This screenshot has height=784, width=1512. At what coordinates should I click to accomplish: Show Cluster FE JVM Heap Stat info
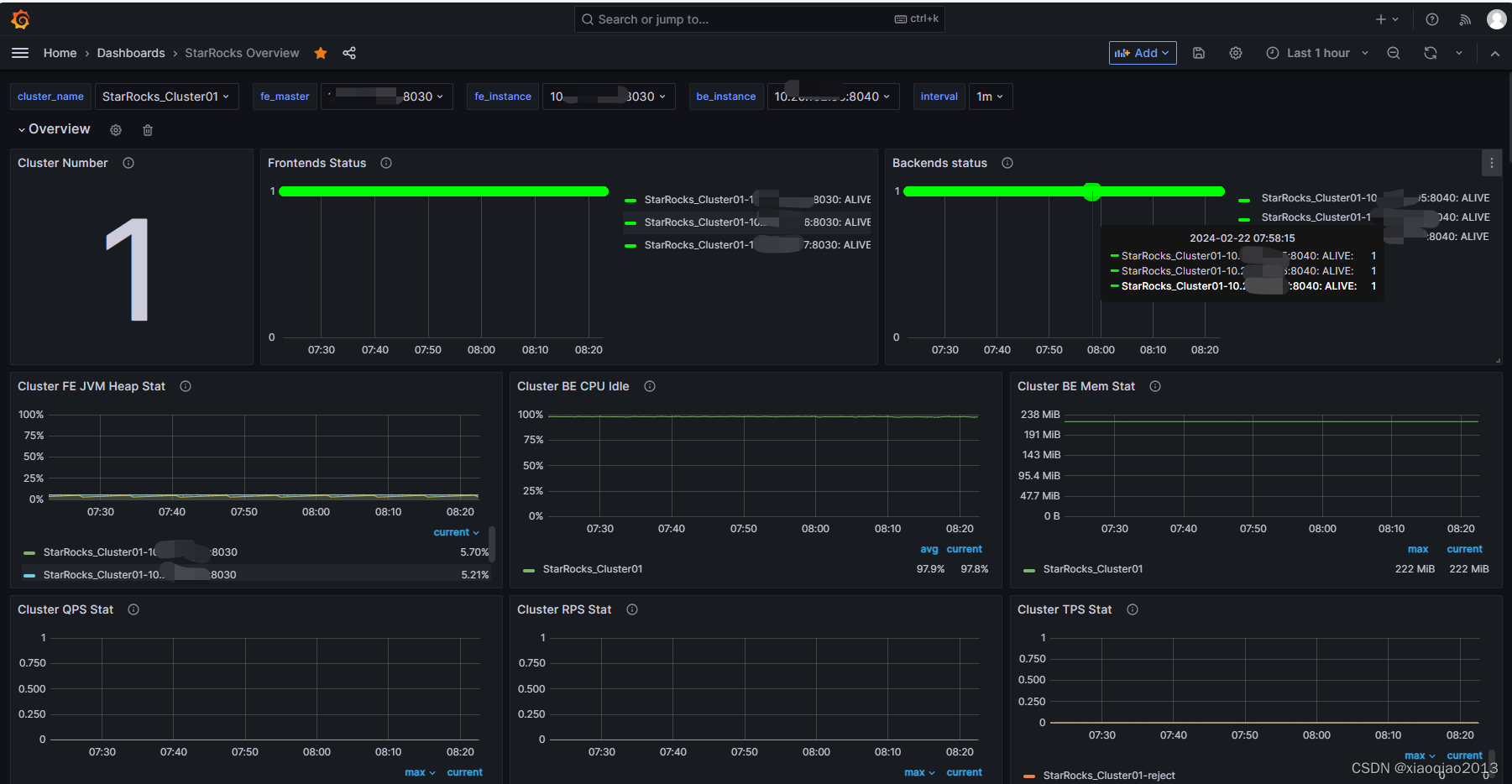[186, 386]
